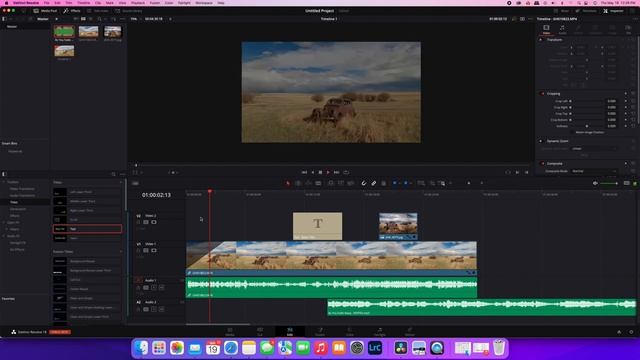Select Video Transitions in effects tree

click(22, 189)
